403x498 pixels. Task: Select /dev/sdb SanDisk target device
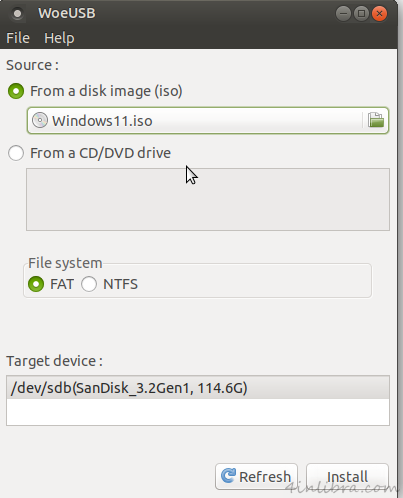pos(198,388)
